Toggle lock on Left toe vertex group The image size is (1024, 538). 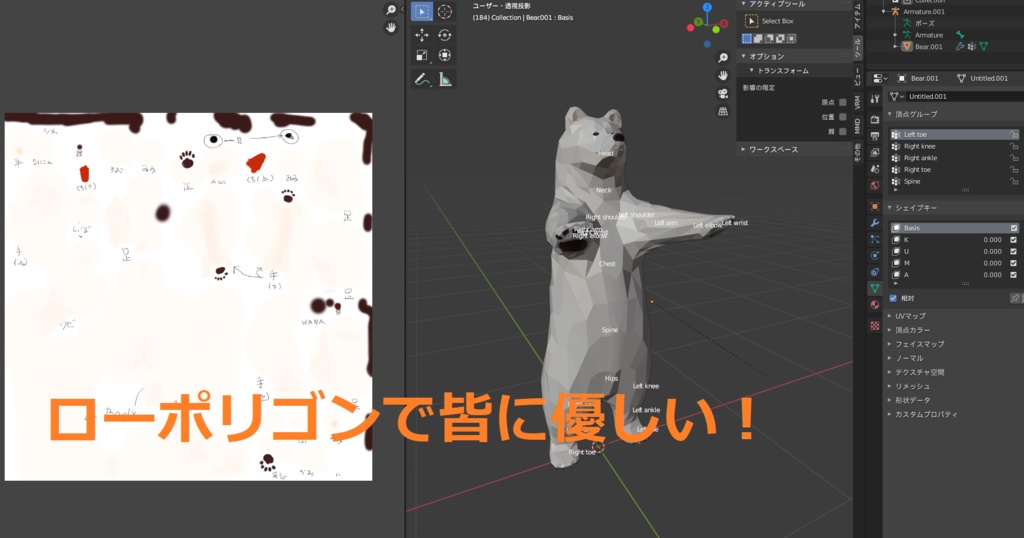click(x=1014, y=134)
